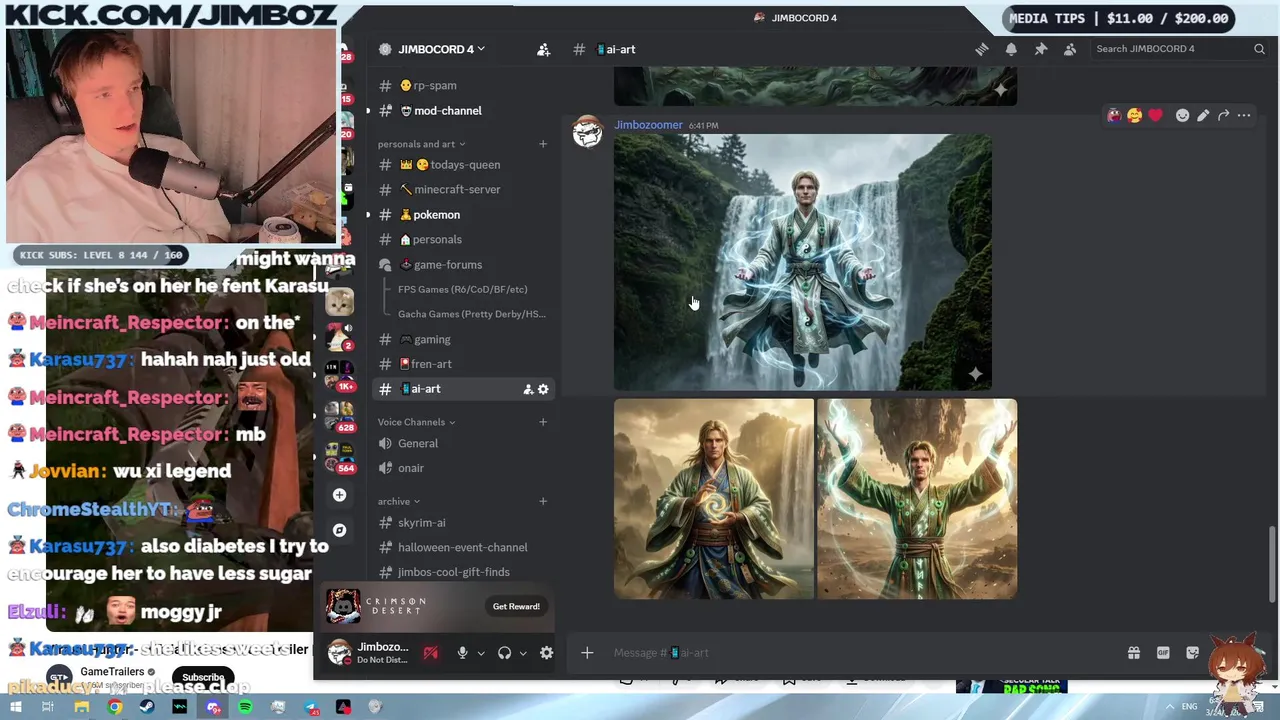
Task: Toggle the headphones deafen button
Action: 504,653
